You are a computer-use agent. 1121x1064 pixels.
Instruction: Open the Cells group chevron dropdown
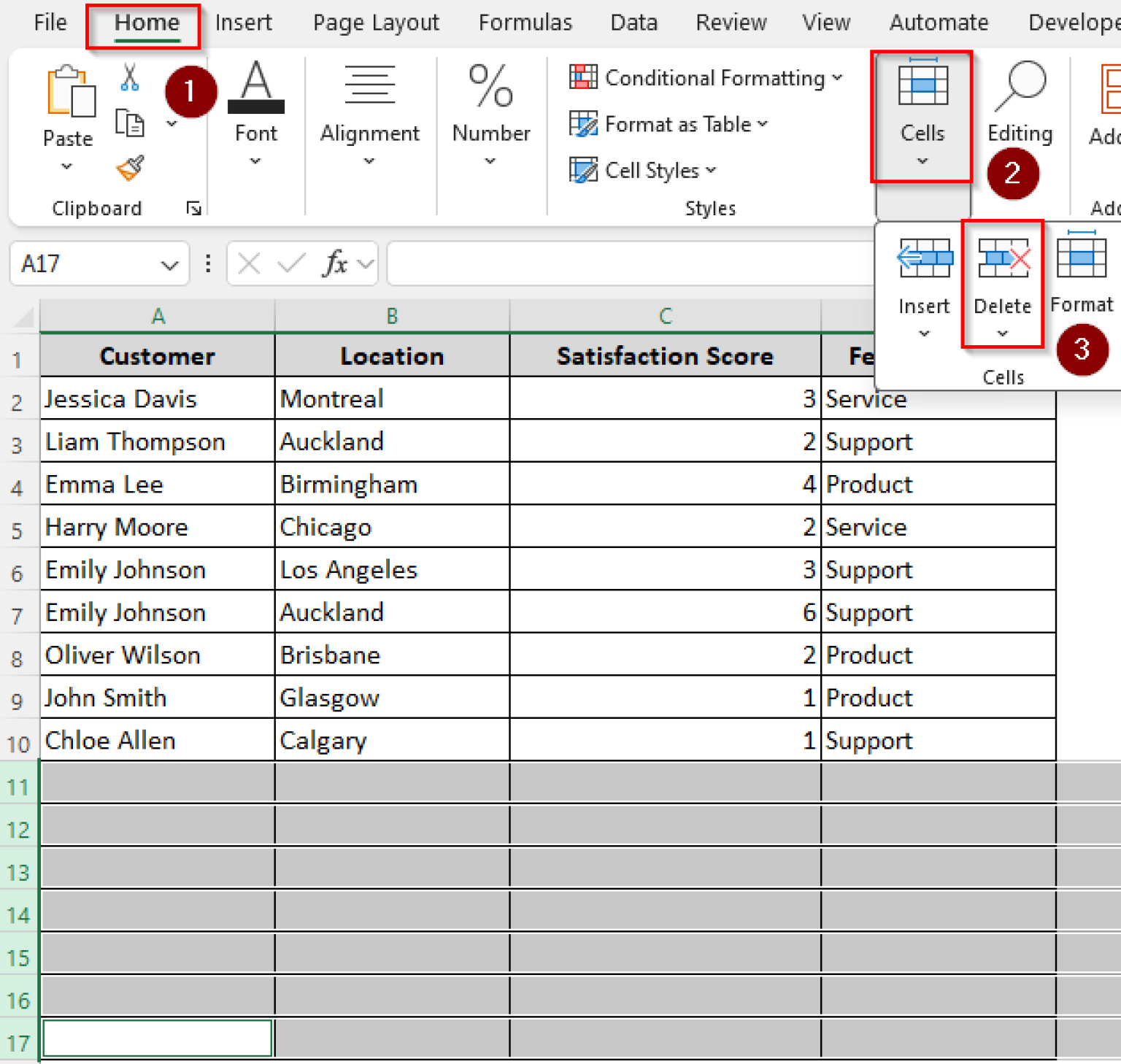click(x=922, y=161)
